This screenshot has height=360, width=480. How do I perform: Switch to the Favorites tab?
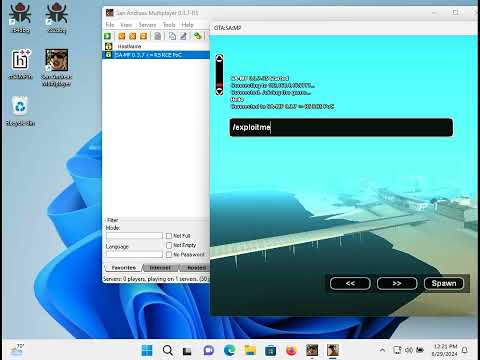(x=124, y=268)
